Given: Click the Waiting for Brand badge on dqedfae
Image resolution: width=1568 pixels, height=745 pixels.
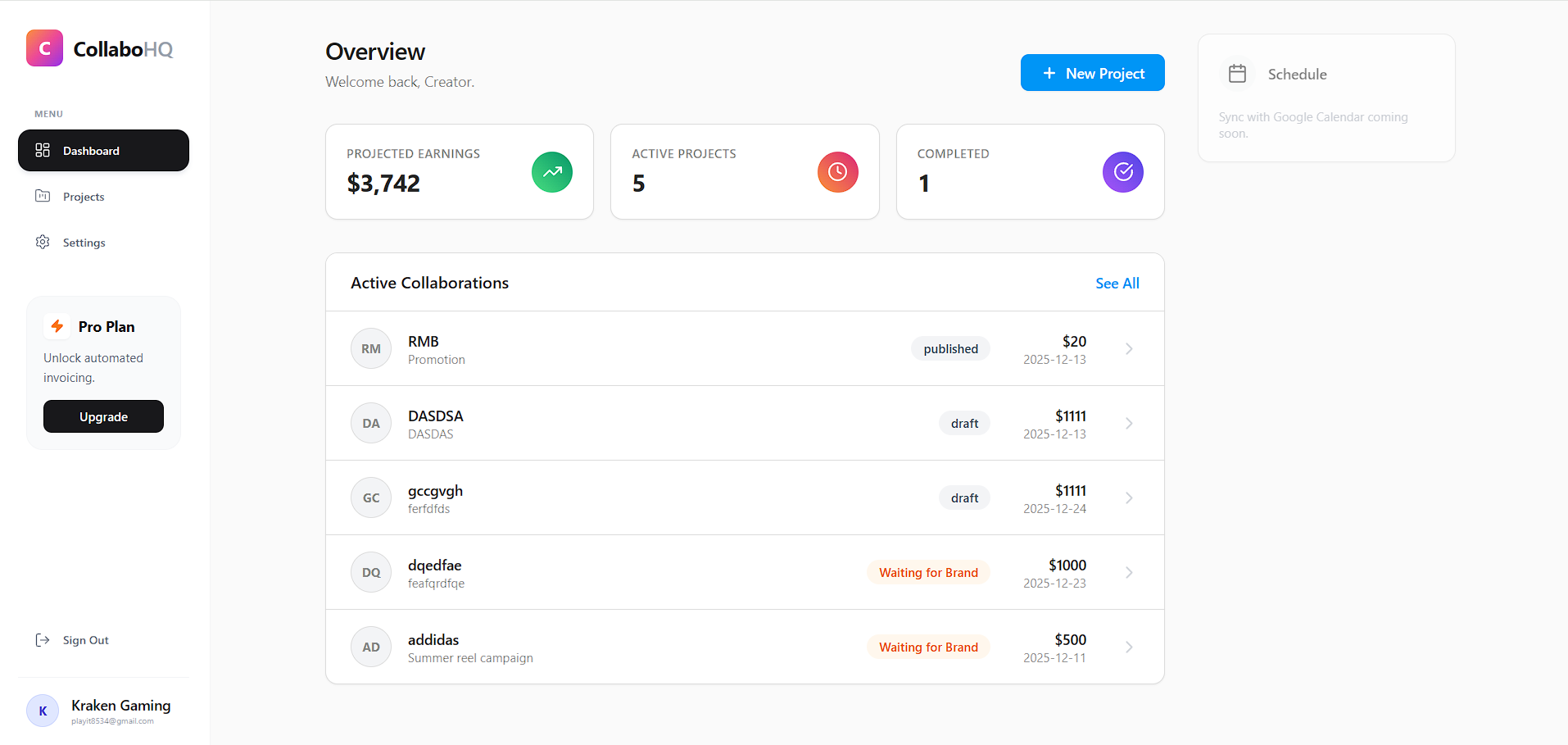Looking at the screenshot, I should pos(927,573).
